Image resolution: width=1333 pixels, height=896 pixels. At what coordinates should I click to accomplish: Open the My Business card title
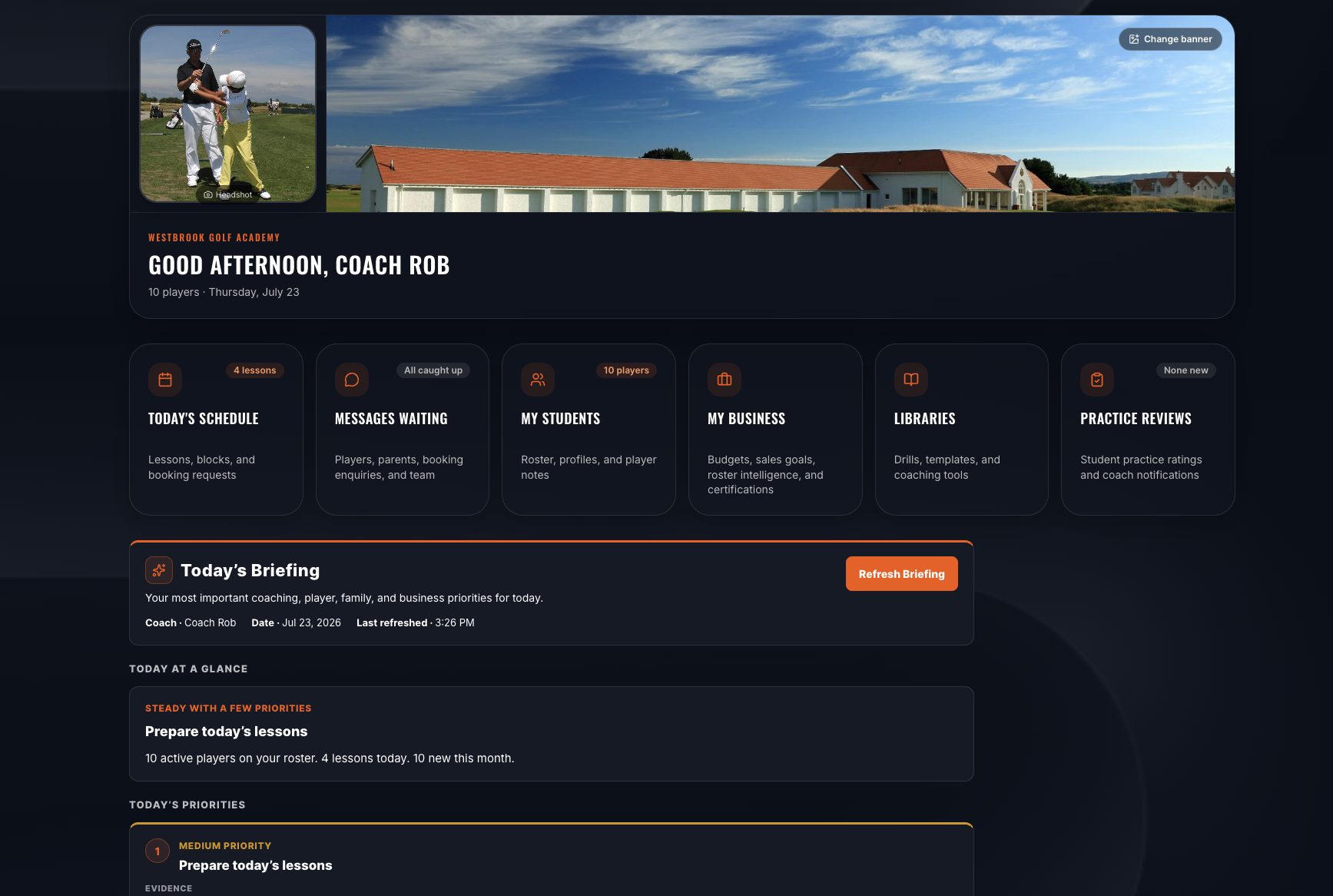(747, 419)
